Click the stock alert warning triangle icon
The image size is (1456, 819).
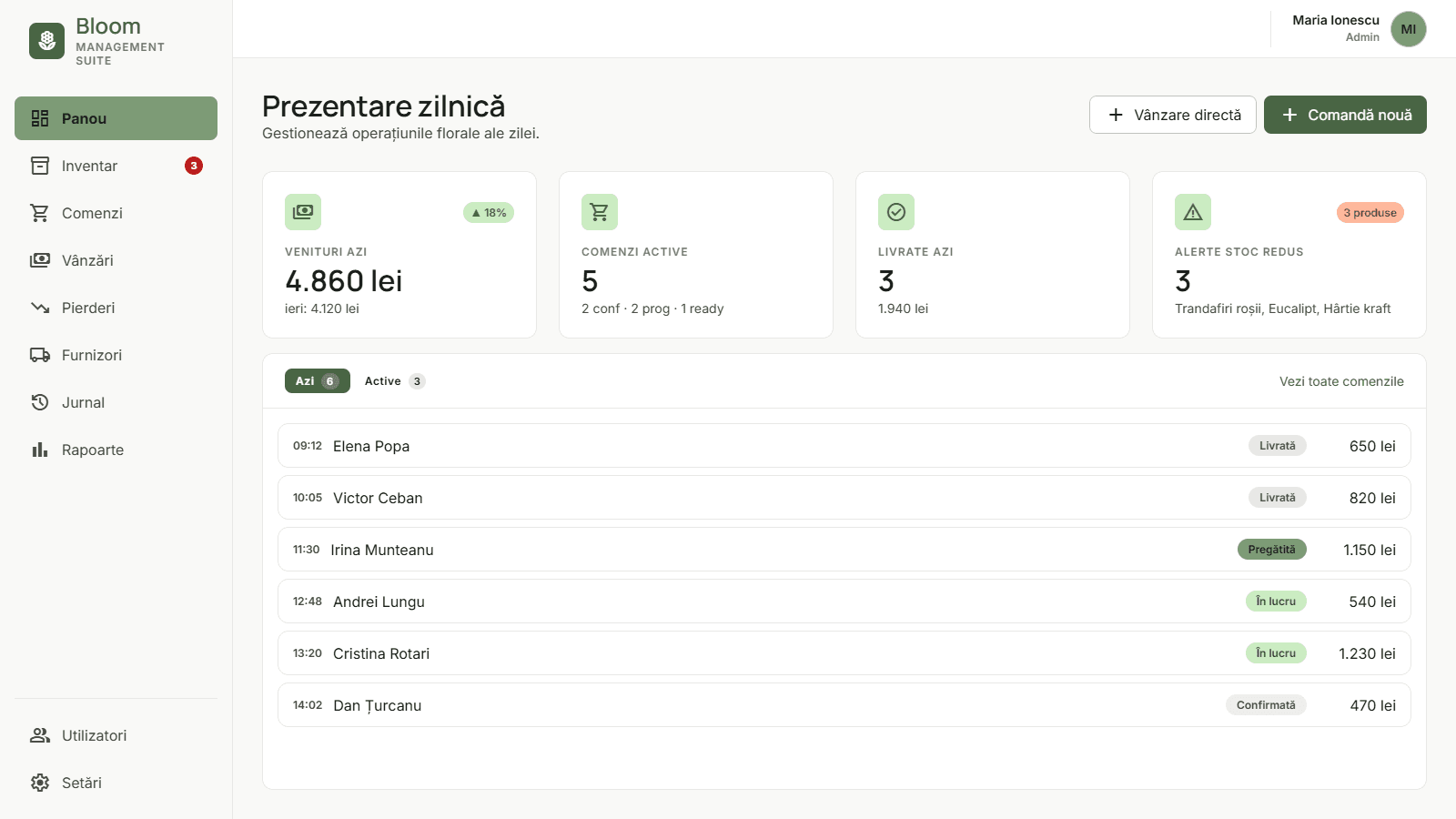(1193, 212)
